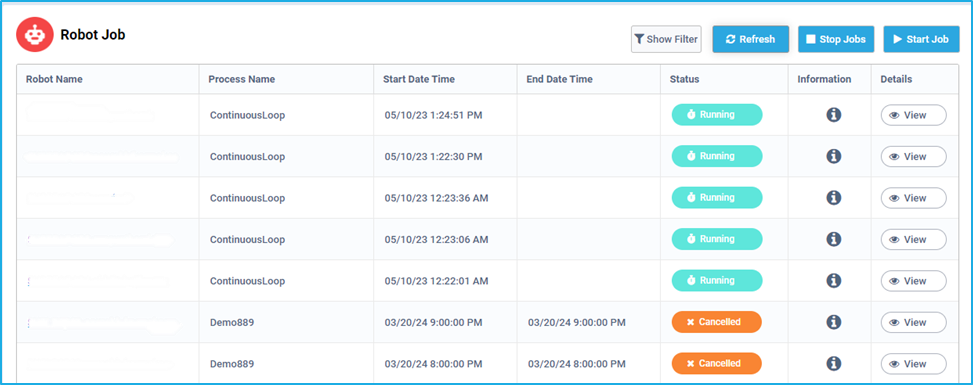Image resolution: width=973 pixels, height=385 pixels.
Task: Click the Running status badge in first row
Action: (717, 115)
